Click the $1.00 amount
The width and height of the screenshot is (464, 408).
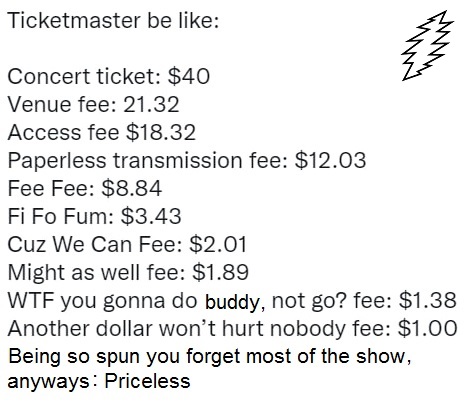coord(428,328)
